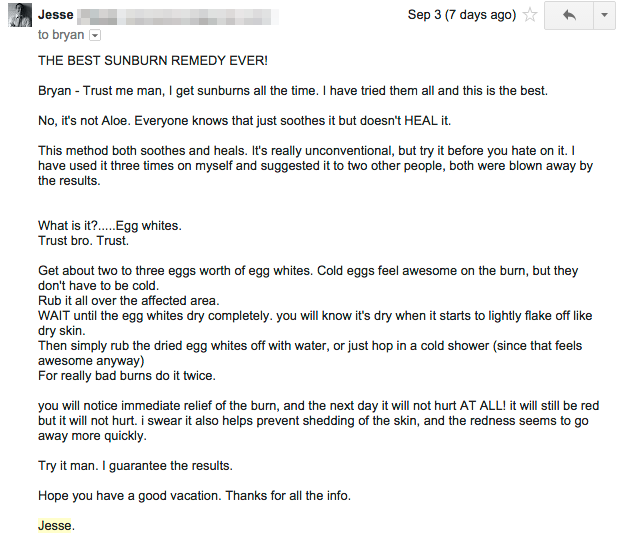The height and width of the screenshot is (546, 623).
Task: Reply to Jesse's email using arrow button
Action: tap(569, 15)
